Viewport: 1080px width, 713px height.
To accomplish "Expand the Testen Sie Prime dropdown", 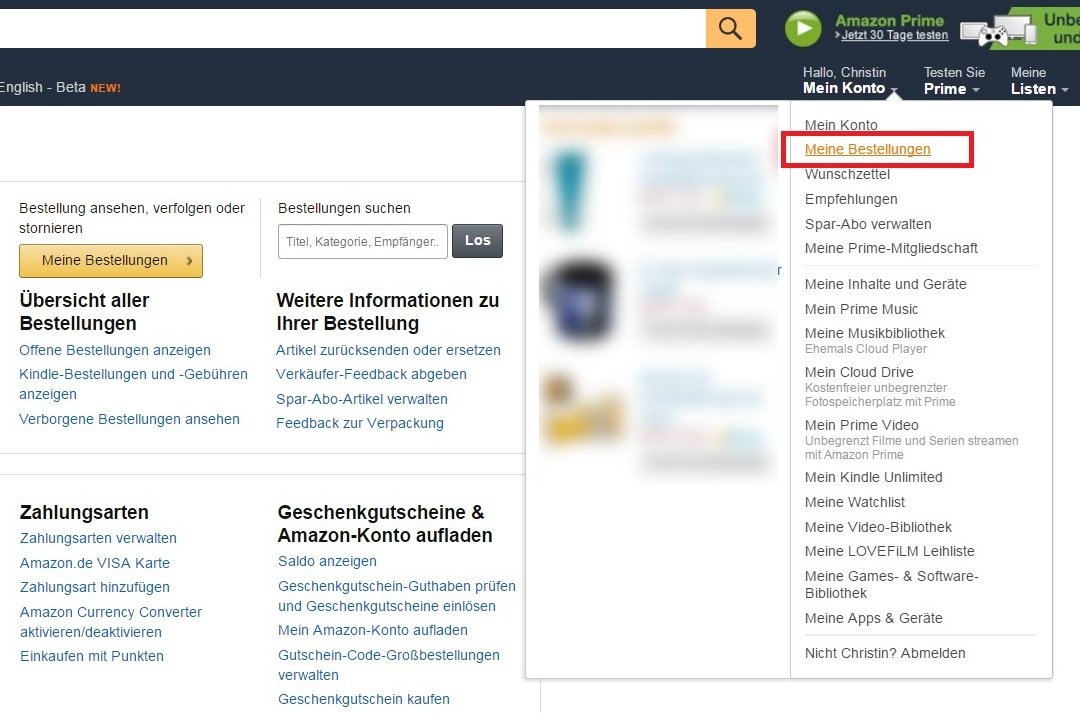I will coord(954,81).
